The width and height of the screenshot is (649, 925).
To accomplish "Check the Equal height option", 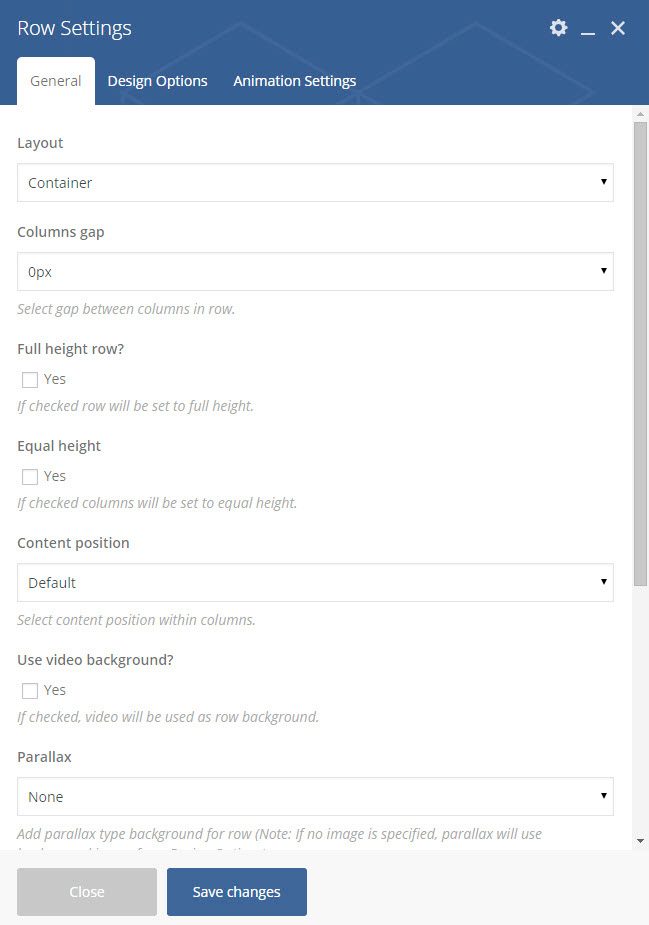I will (30, 477).
